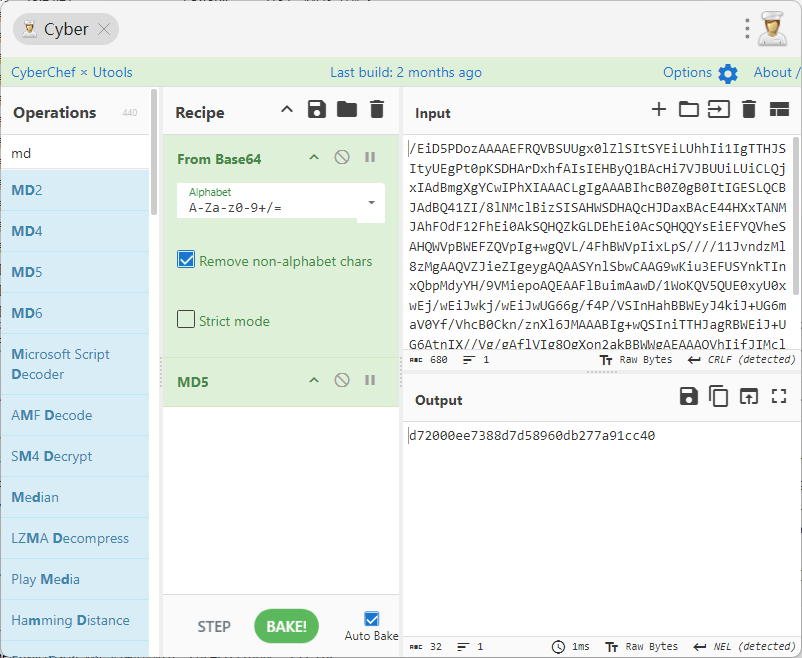The height and width of the screenshot is (658, 802).
Task: Select Play Media operation
Action: [75, 579]
